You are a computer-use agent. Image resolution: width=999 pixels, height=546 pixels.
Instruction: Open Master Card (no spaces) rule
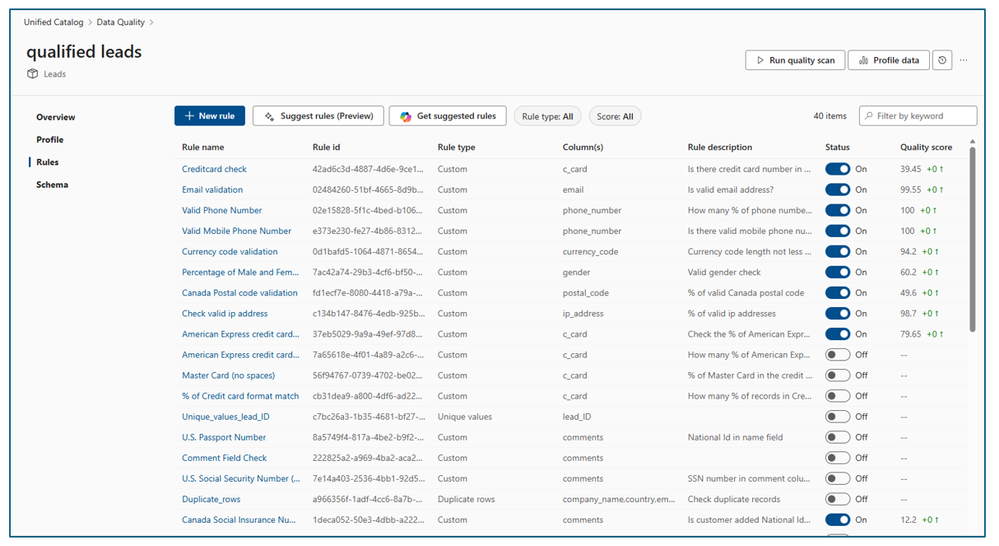click(x=228, y=375)
